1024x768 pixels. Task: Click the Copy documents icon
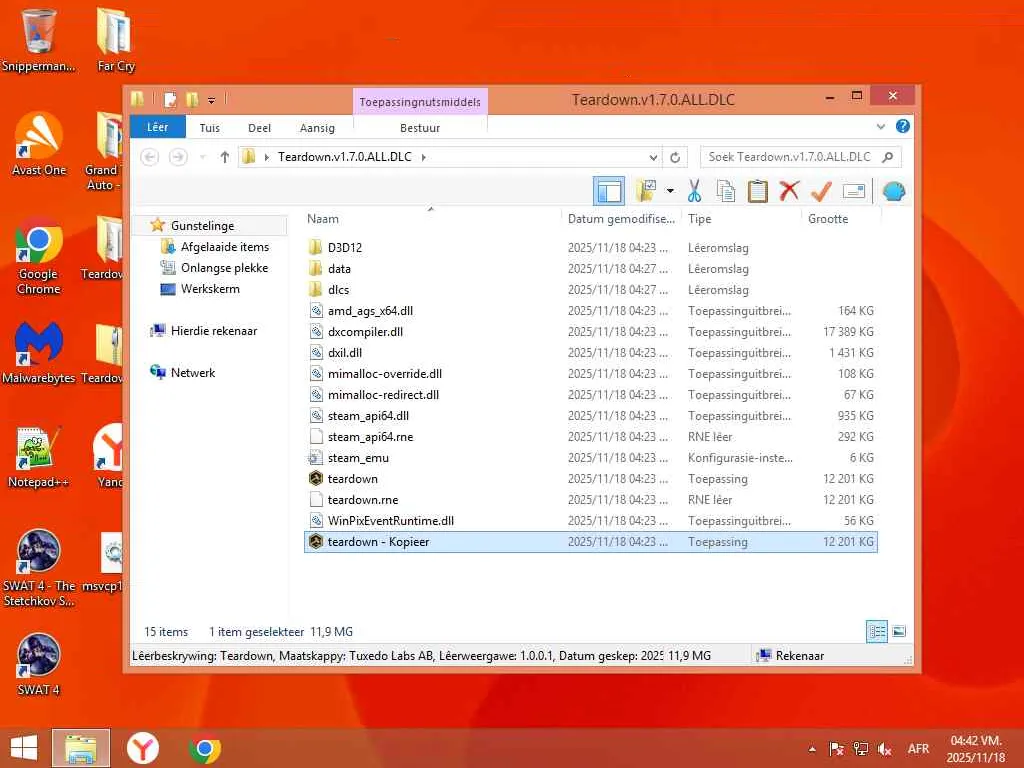click(x=726, y=191)
